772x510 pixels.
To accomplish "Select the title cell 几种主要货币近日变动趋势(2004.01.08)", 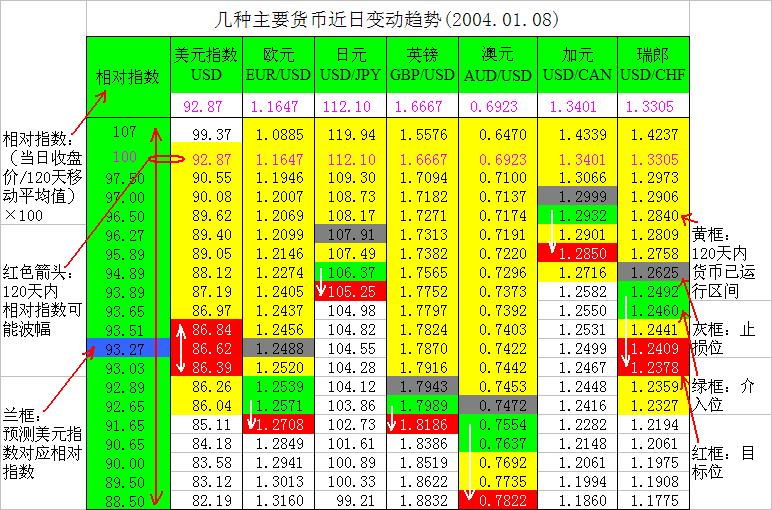I will [387, 19].
